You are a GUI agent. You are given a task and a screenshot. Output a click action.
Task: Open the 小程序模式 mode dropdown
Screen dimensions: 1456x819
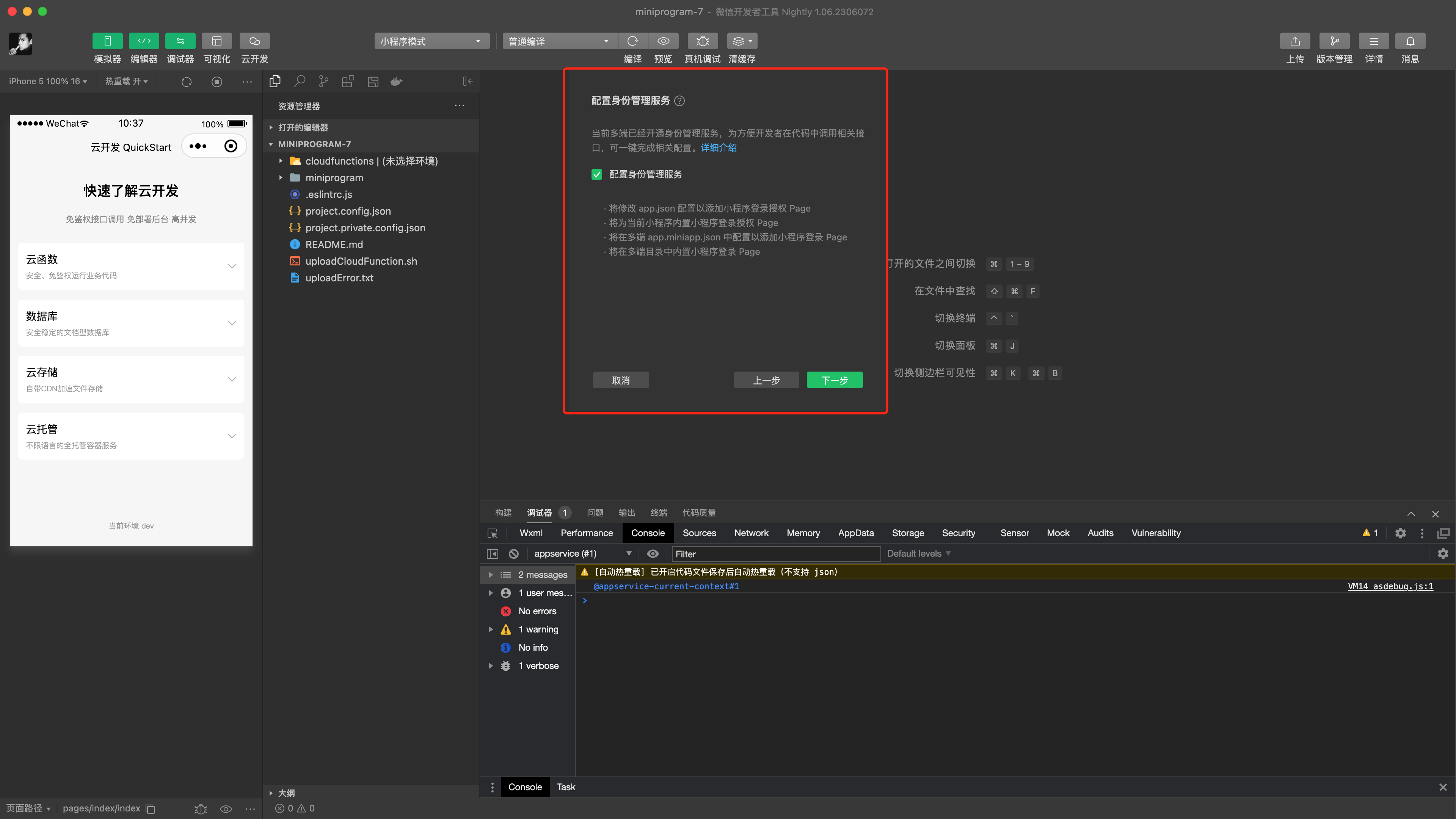[x=432, y=41]
